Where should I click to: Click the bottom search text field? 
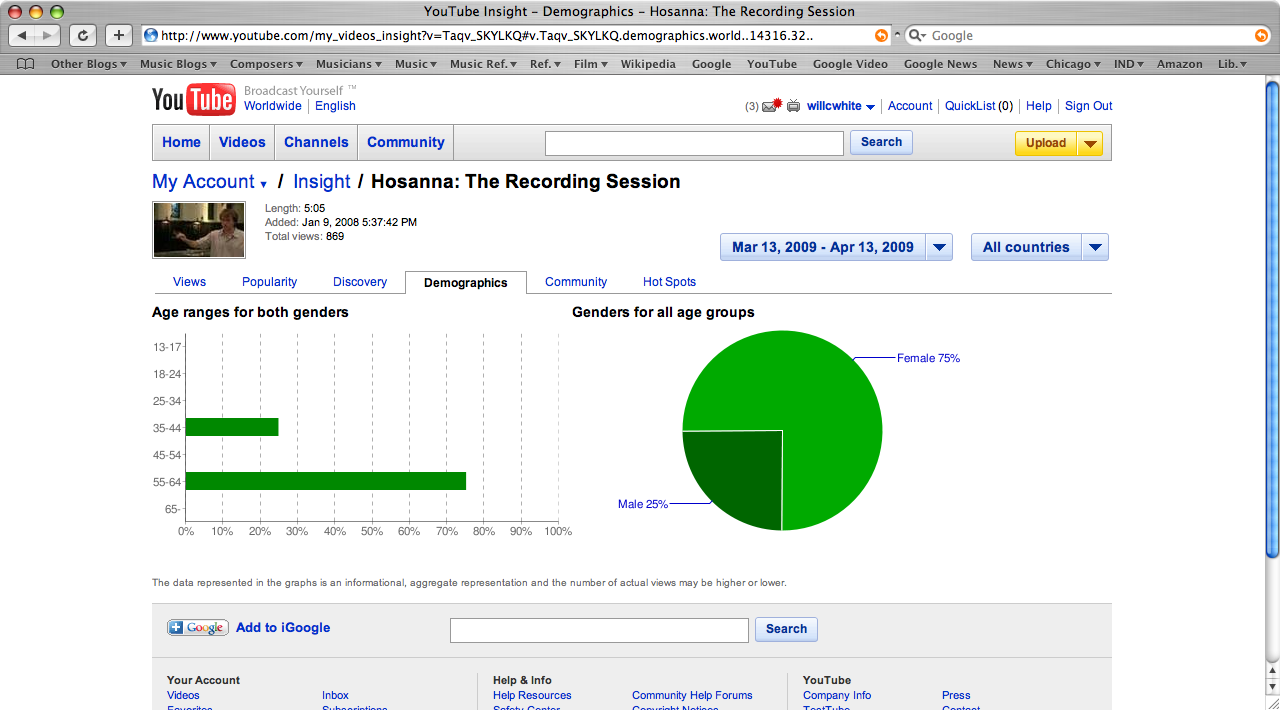[599, 630]
